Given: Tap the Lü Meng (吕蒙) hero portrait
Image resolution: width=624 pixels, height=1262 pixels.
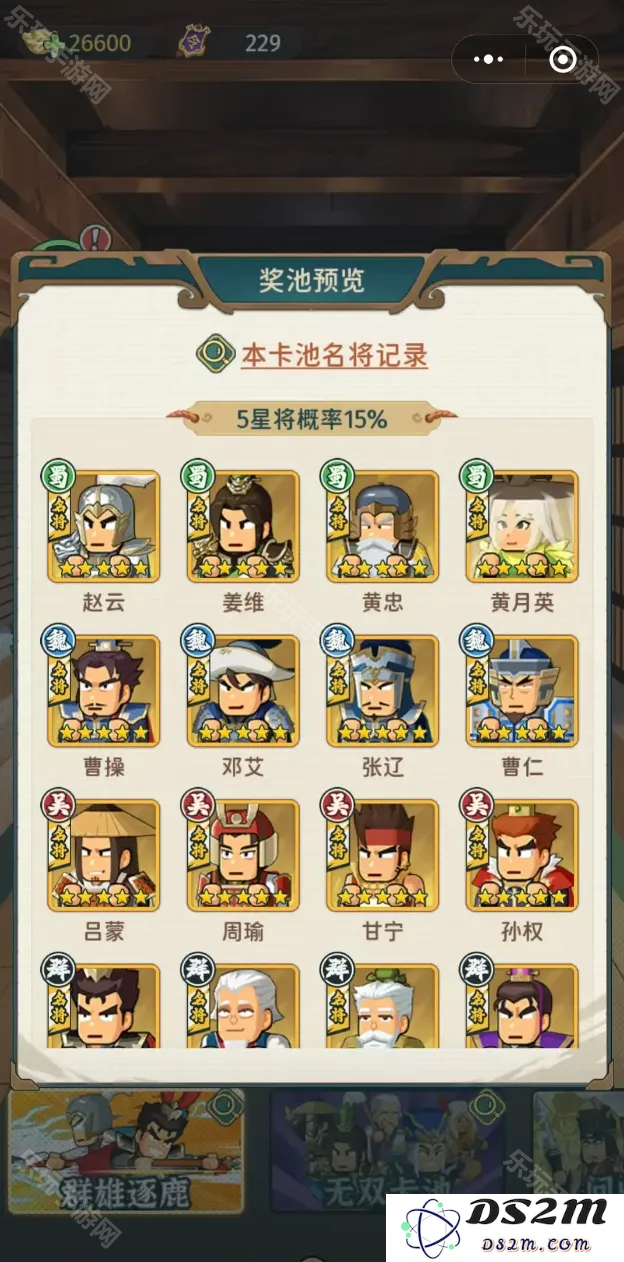Looking at the screenshot, I should point(103,855).
